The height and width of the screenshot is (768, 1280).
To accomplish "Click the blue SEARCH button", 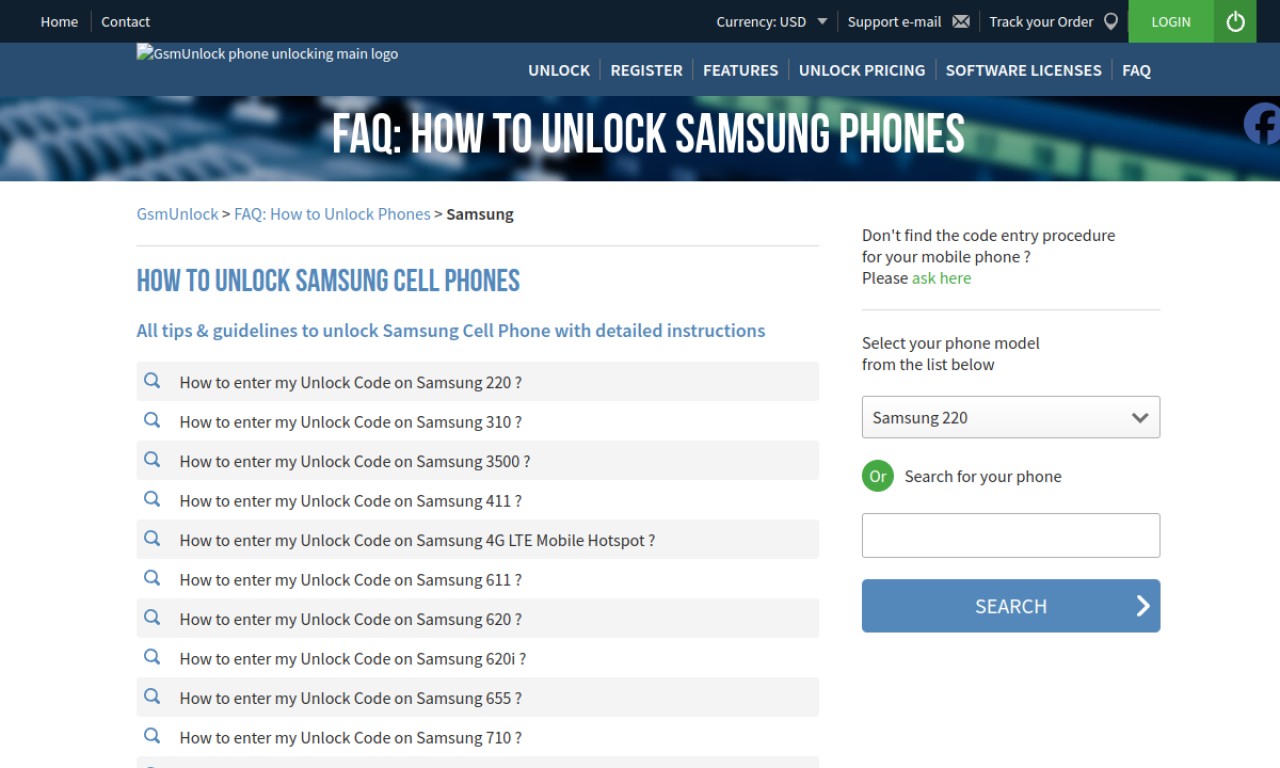I will tap(1011, 606).
